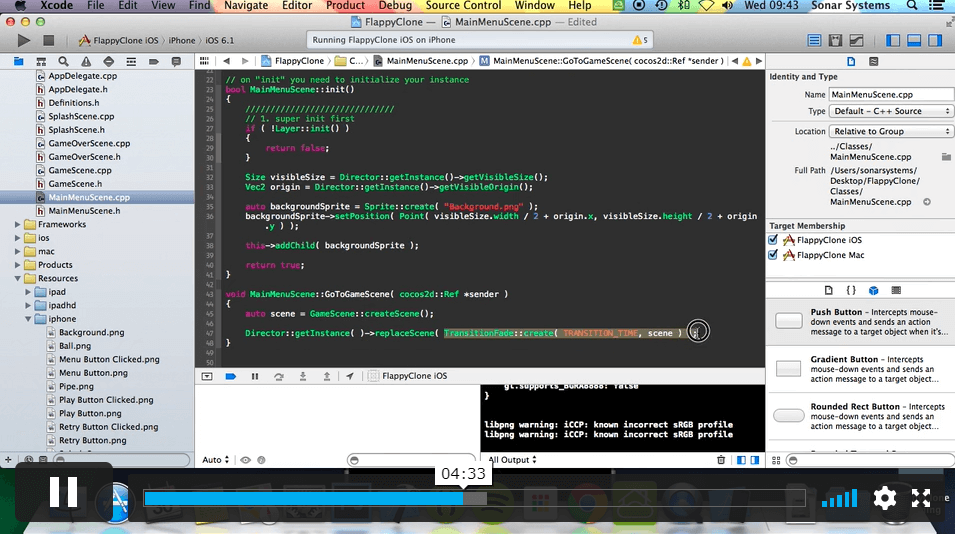Step out in the debug bar
The height and width of the screenshot is (534, 955).
click(x=326, y=376)
